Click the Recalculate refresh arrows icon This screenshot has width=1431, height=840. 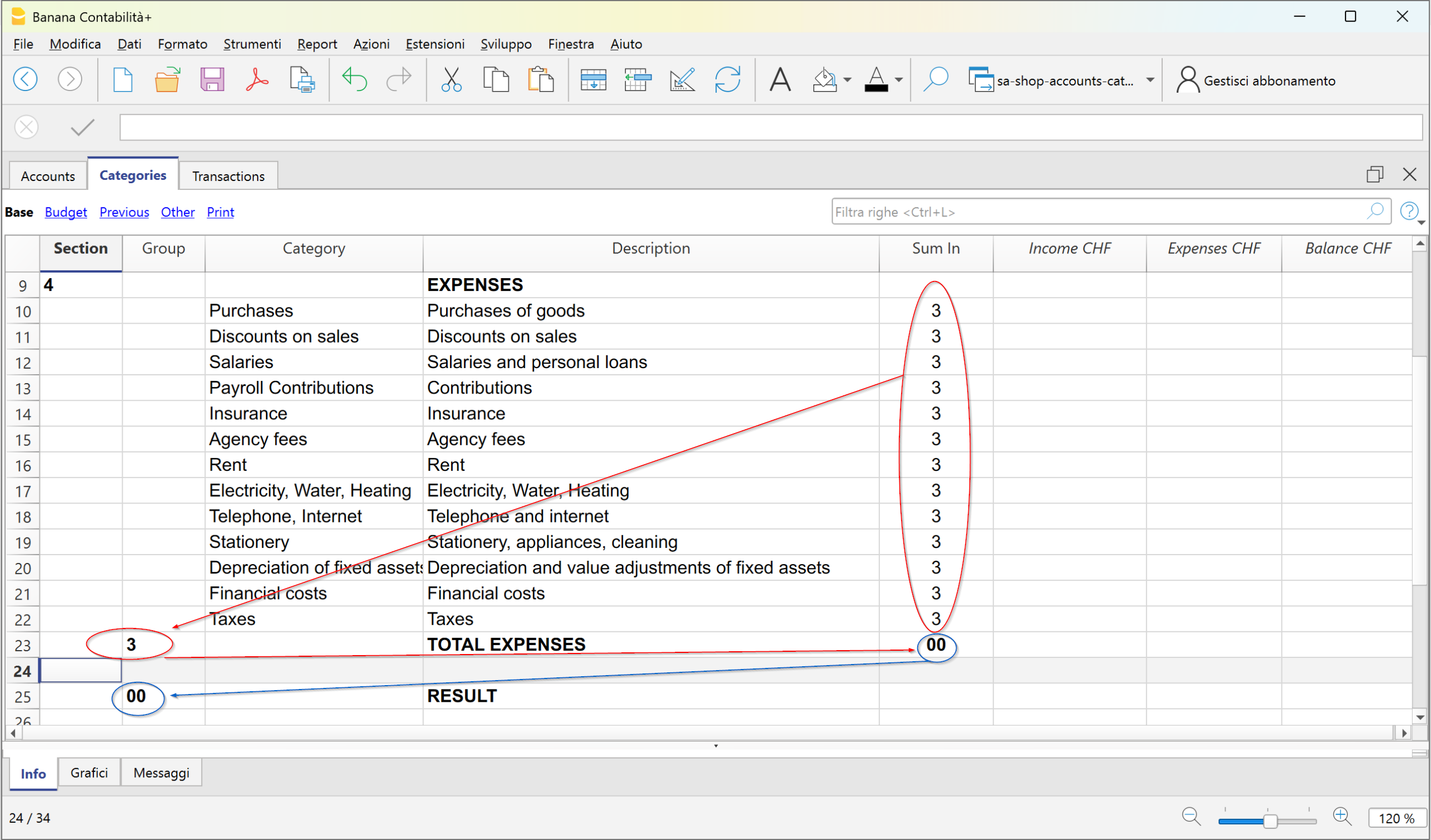(727, 79)
